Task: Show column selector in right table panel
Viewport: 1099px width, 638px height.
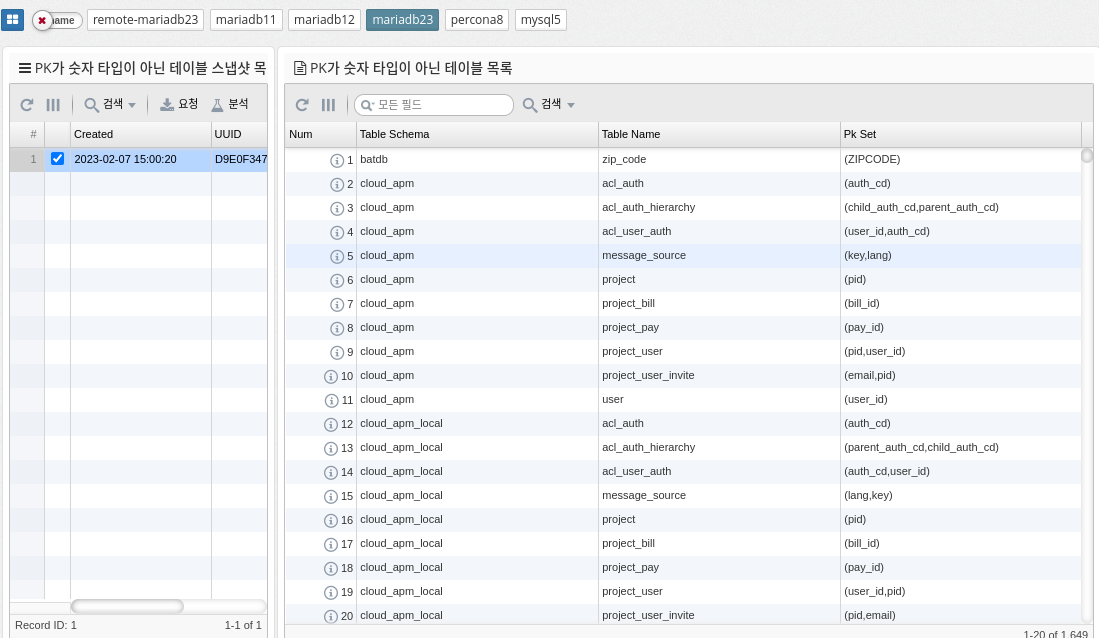Action: (x=328, y=105)
